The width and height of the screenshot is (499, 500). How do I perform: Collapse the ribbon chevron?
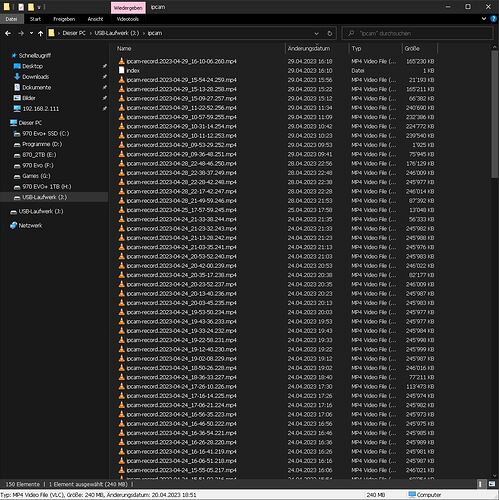point(484,19)
